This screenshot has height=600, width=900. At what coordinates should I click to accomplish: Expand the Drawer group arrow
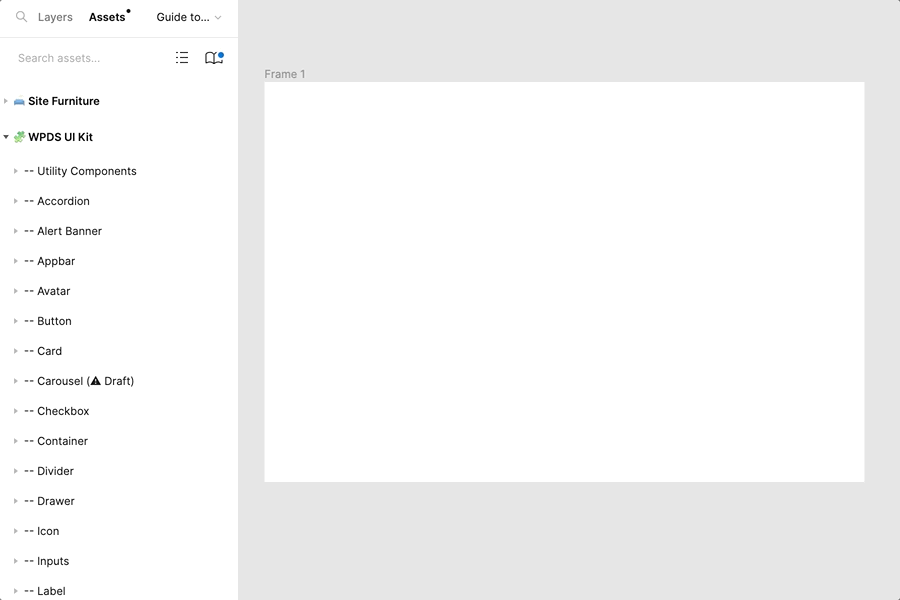click(16, 501)
